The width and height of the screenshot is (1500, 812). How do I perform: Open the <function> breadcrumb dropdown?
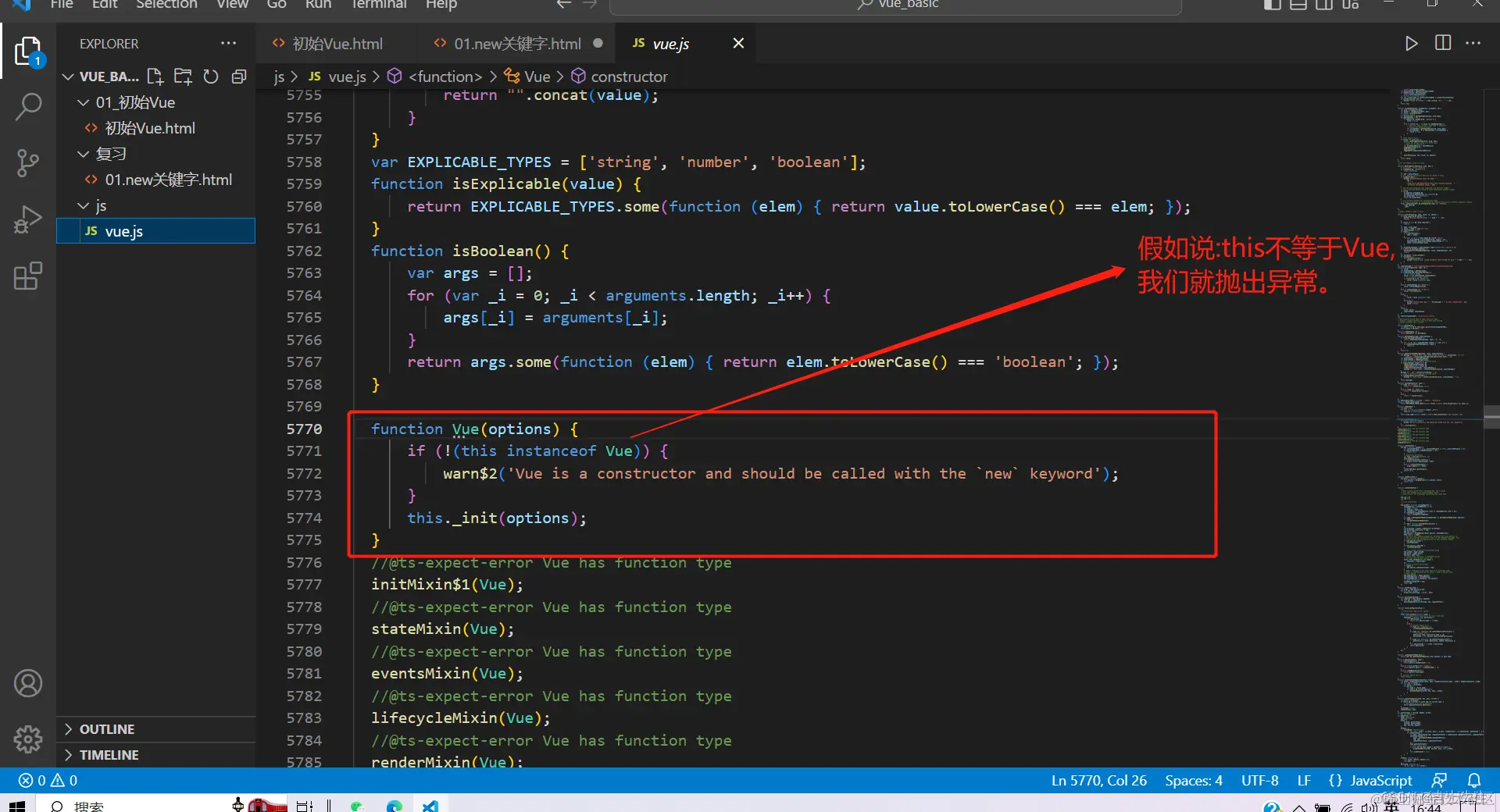click(x=436, y=77)
